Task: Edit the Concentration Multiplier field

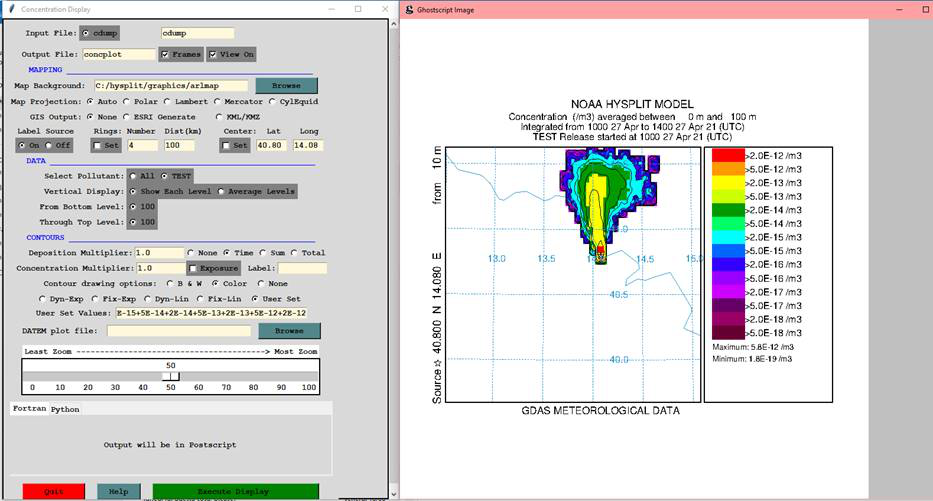Action: [x=161, y=268]
